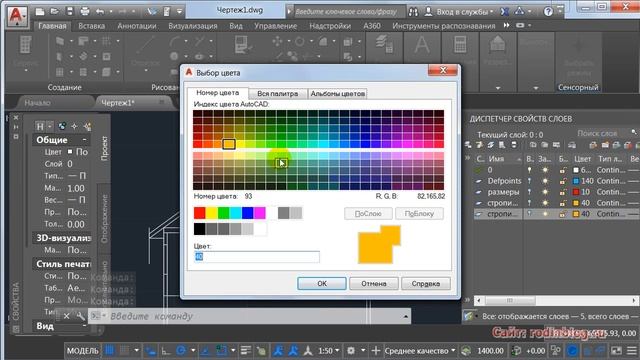The width and height of the screenshot is (640, 360).
Task: Open the Вставка ribbon tab
Action: 91,26
